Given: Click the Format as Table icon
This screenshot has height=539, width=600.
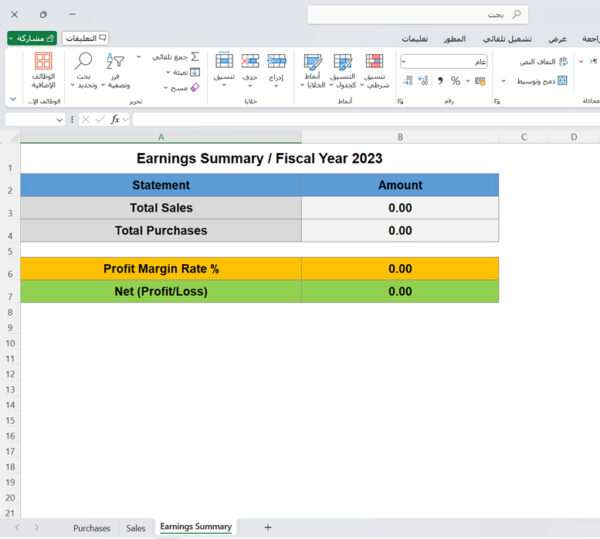Looking at the screenshot, I should [343, 63].
